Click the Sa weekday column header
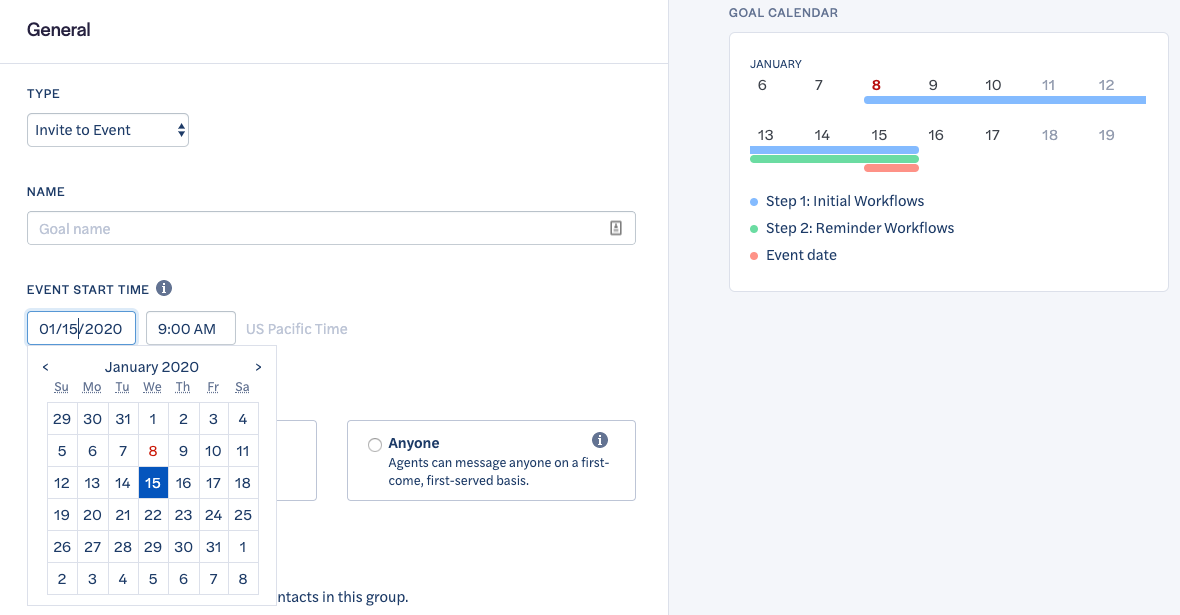This screenshot has height=615, width=1180. pyautogui.click(x=242, y=387)
